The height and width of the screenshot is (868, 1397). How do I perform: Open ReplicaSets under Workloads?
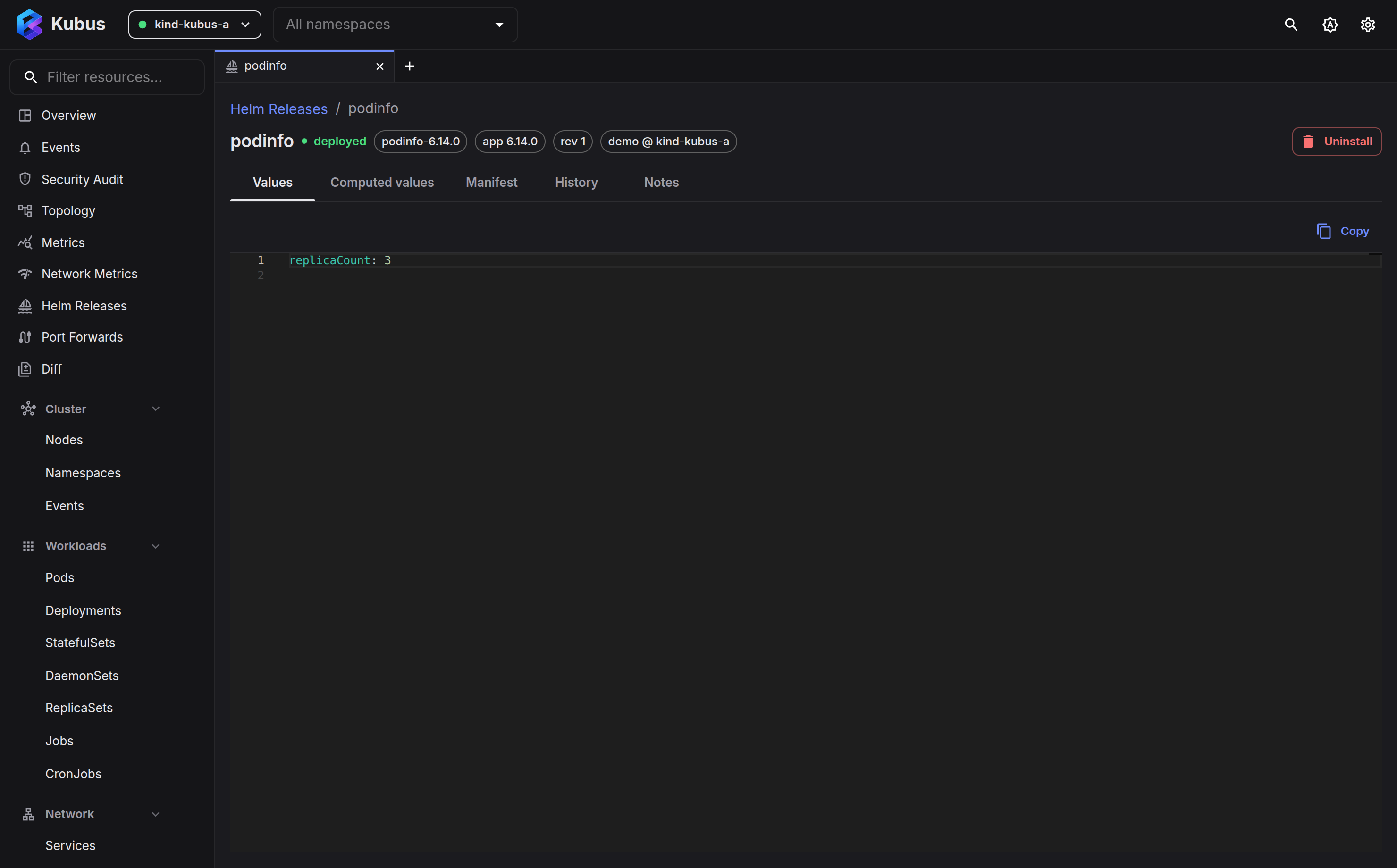tap(79, 708)
